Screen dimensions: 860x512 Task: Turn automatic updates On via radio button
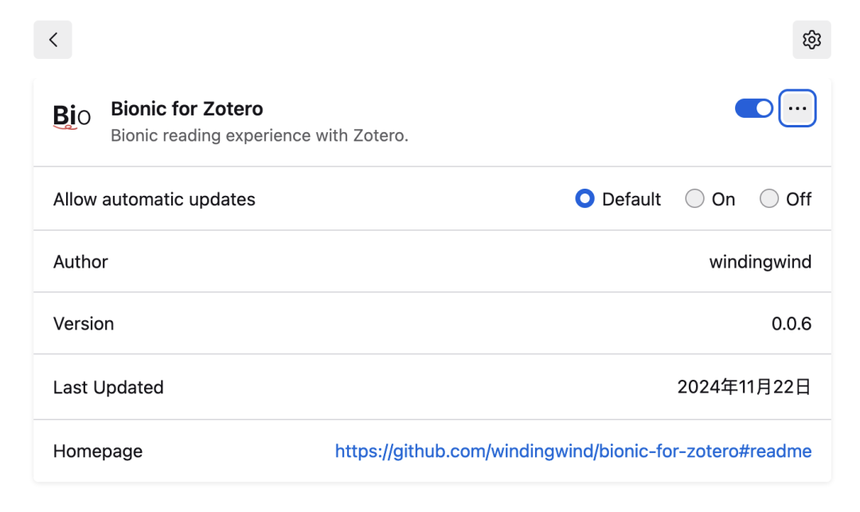click(x=695, y=199)
